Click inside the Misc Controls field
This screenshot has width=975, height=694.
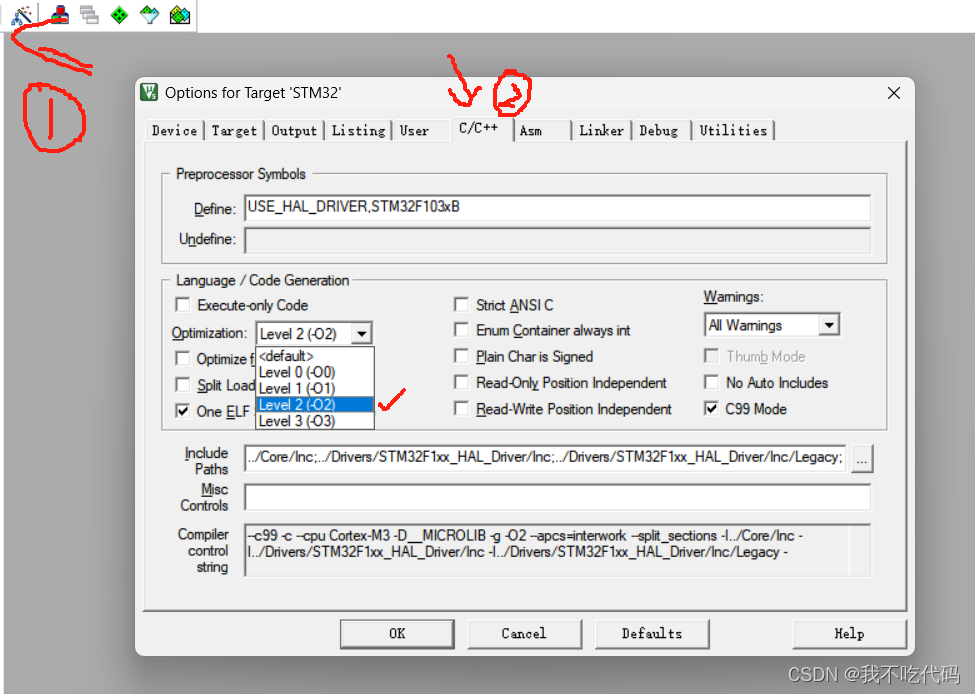coord(556,497)
